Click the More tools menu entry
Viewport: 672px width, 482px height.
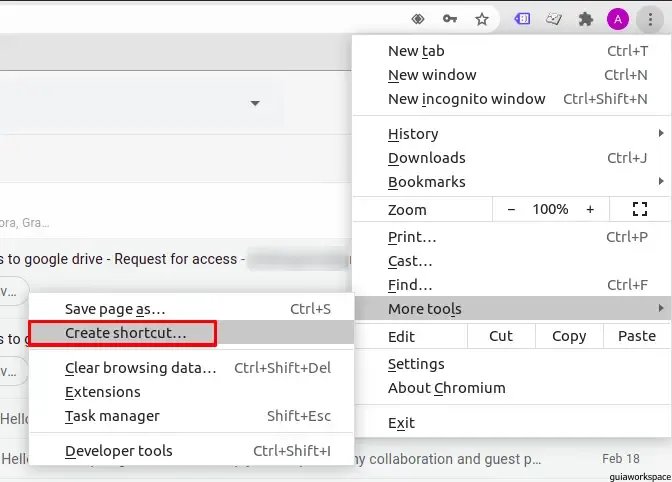point(512,308)
